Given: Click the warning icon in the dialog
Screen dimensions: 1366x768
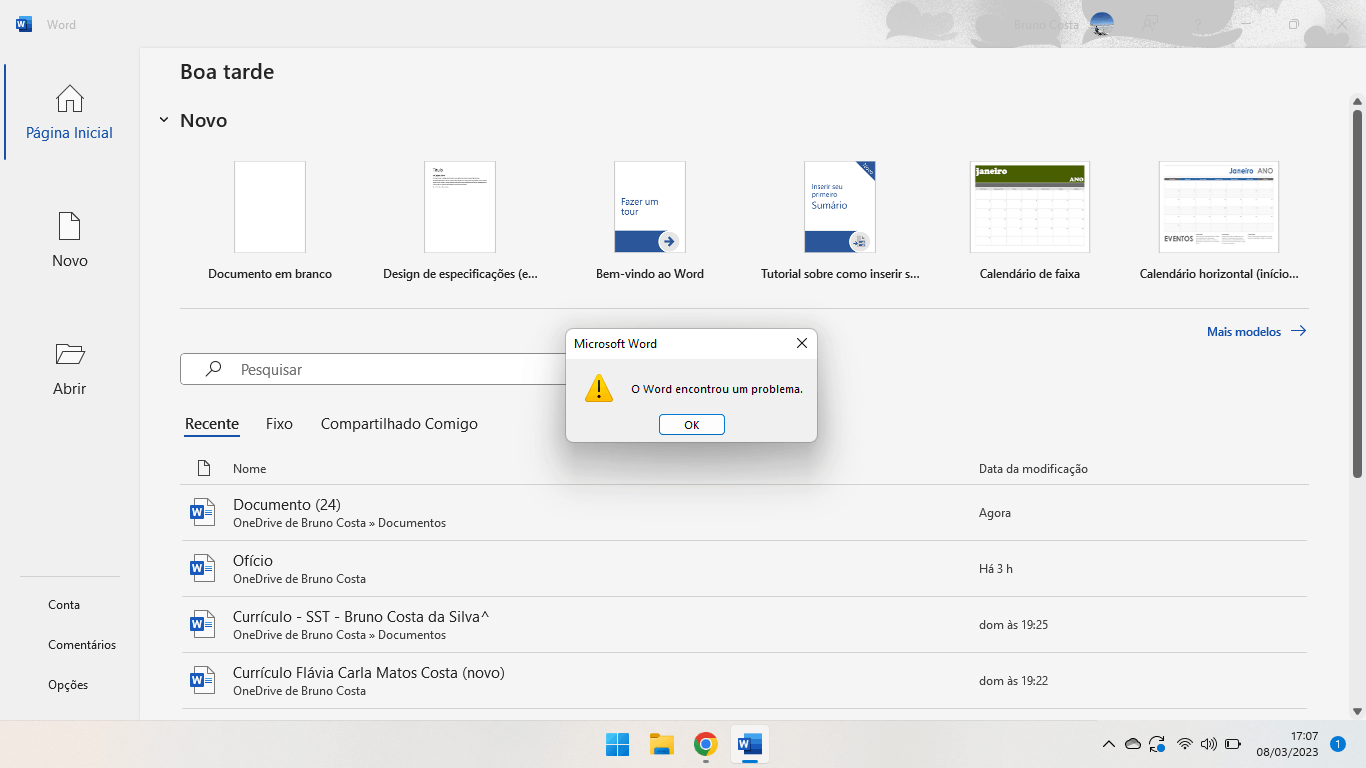Looking at the screenshot, I should 599,389.
